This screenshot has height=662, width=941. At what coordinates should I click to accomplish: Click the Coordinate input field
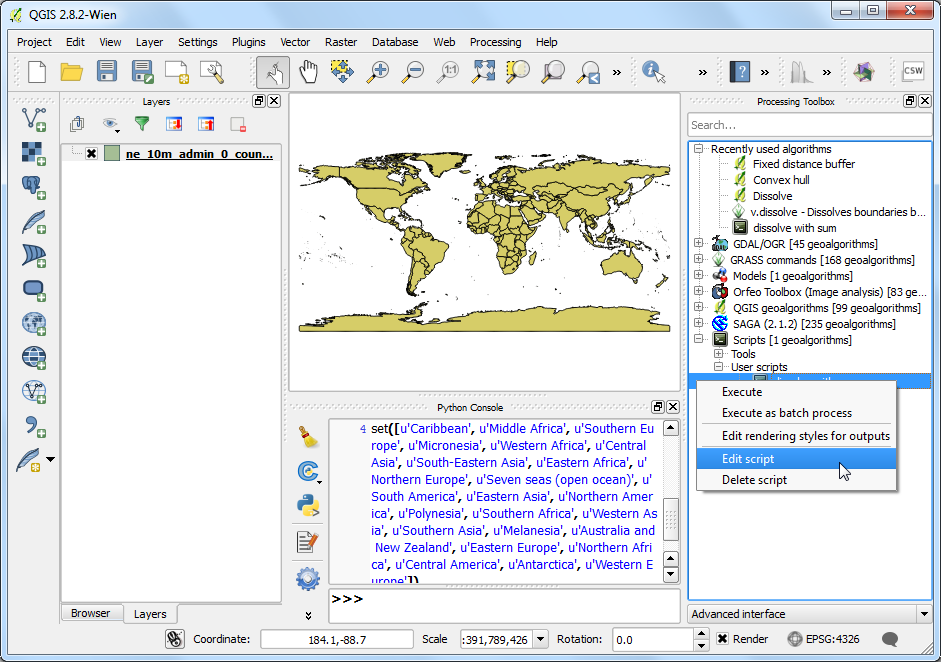[337, 640]
